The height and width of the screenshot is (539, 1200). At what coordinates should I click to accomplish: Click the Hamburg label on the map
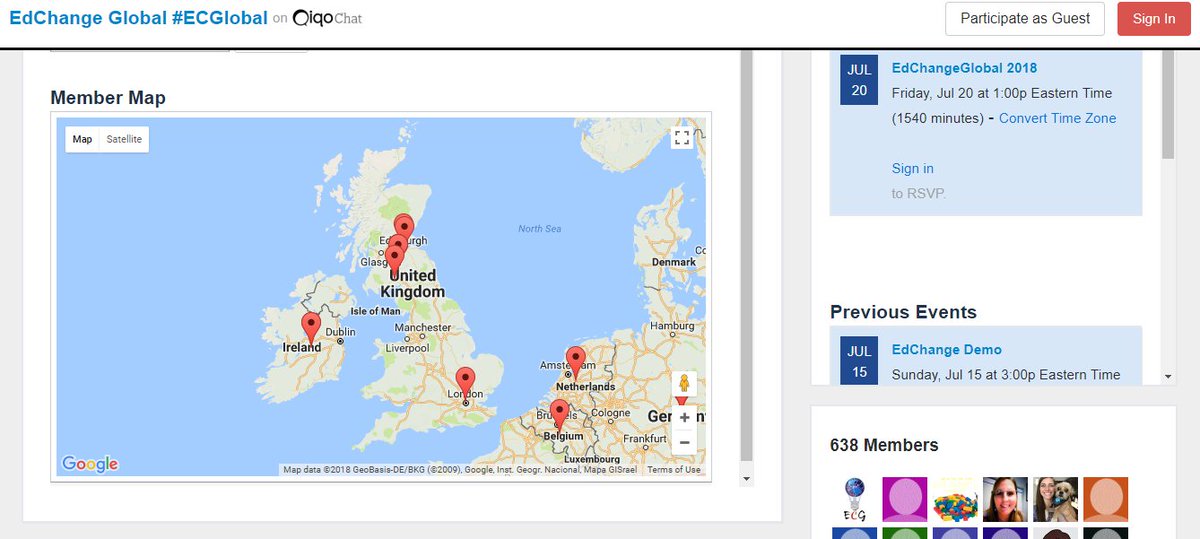point(671,327)
